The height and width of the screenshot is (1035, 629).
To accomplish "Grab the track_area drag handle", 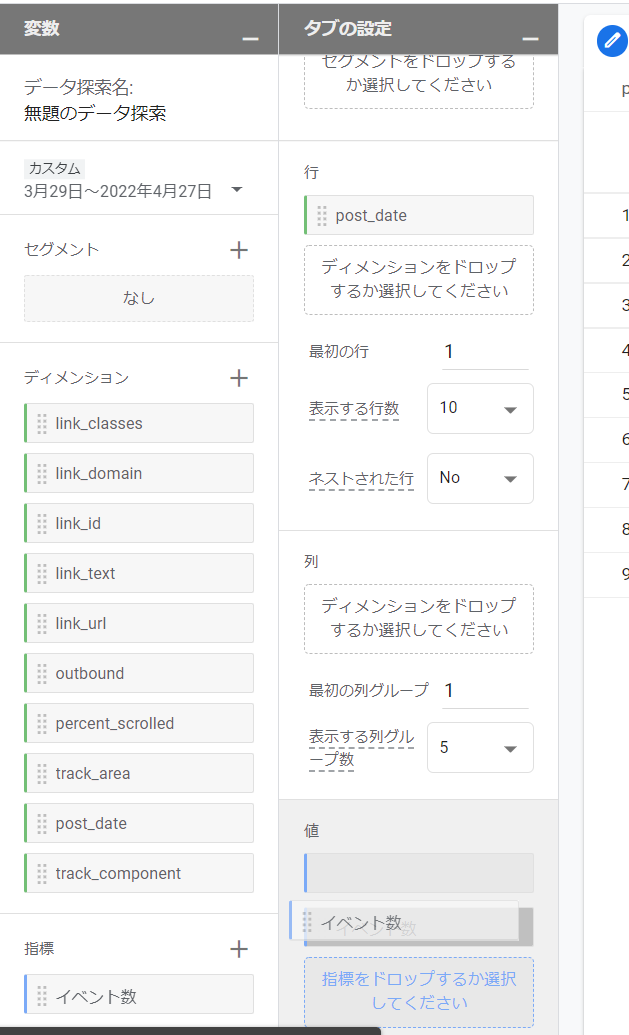I will (42, 774).
